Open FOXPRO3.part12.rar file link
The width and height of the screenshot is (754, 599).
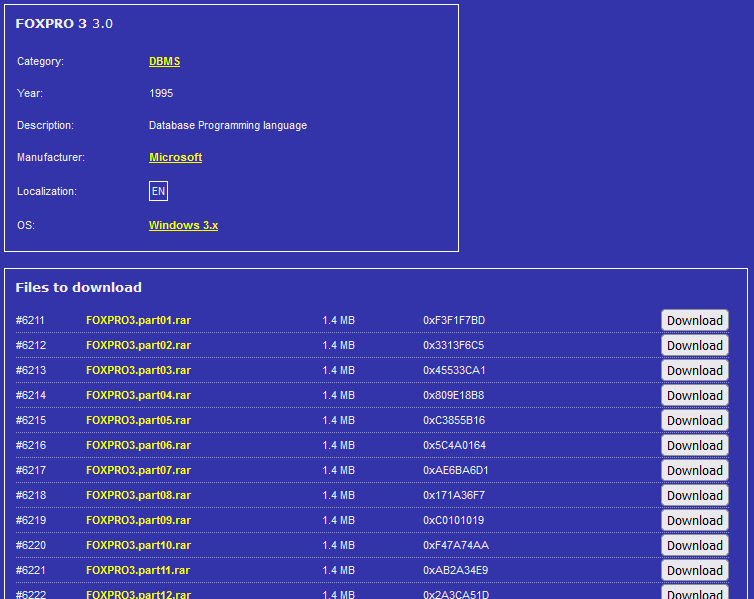coord(138,594)
